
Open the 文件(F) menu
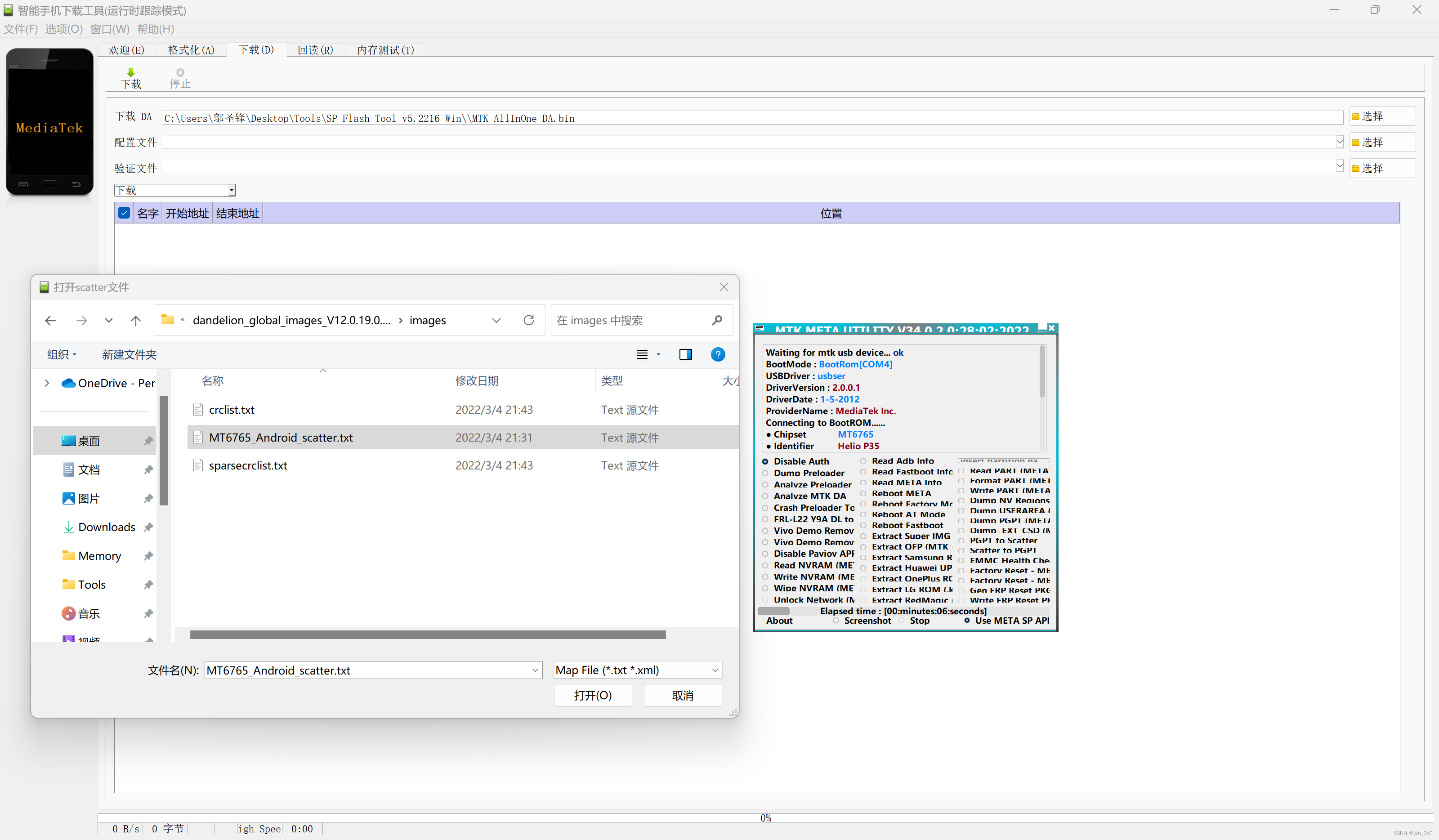21,29
